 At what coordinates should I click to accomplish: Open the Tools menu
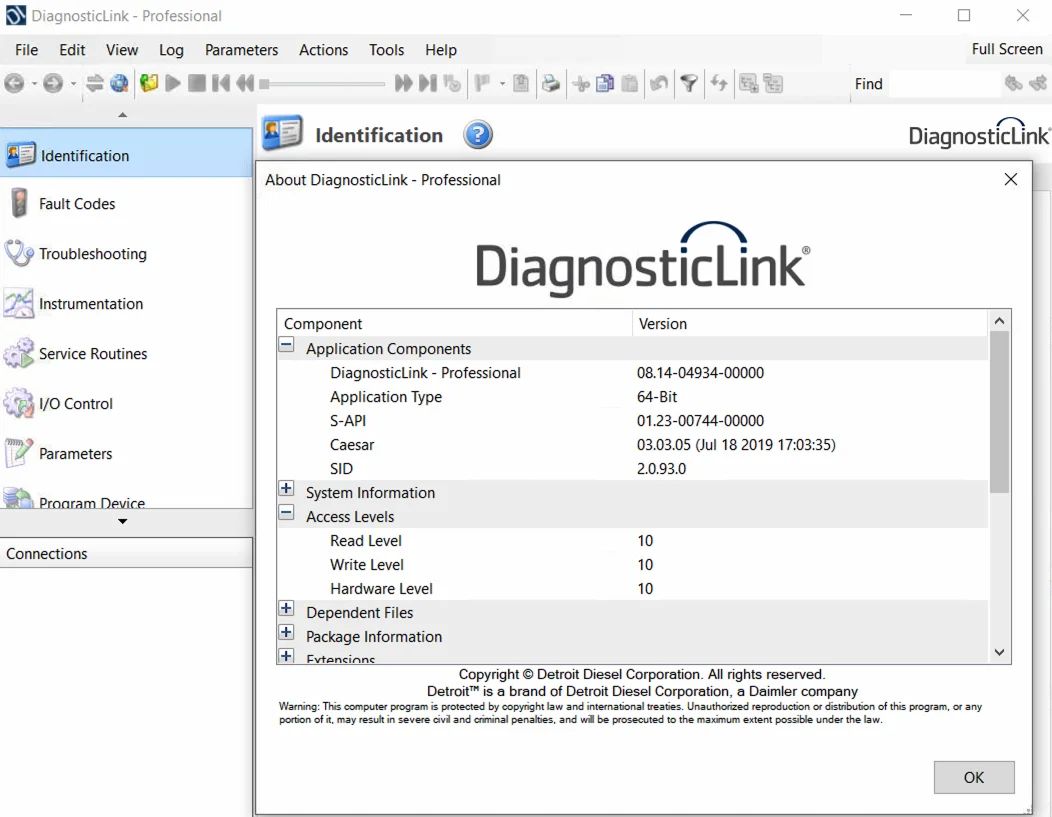click(386, 50)
